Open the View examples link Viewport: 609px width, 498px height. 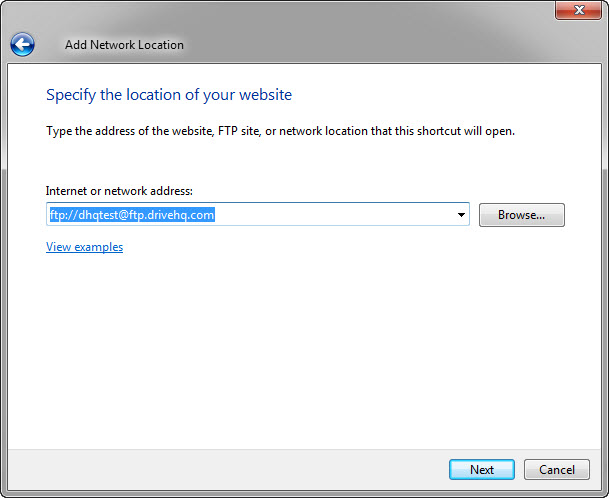pyautogui.click(x=84, y=247)
